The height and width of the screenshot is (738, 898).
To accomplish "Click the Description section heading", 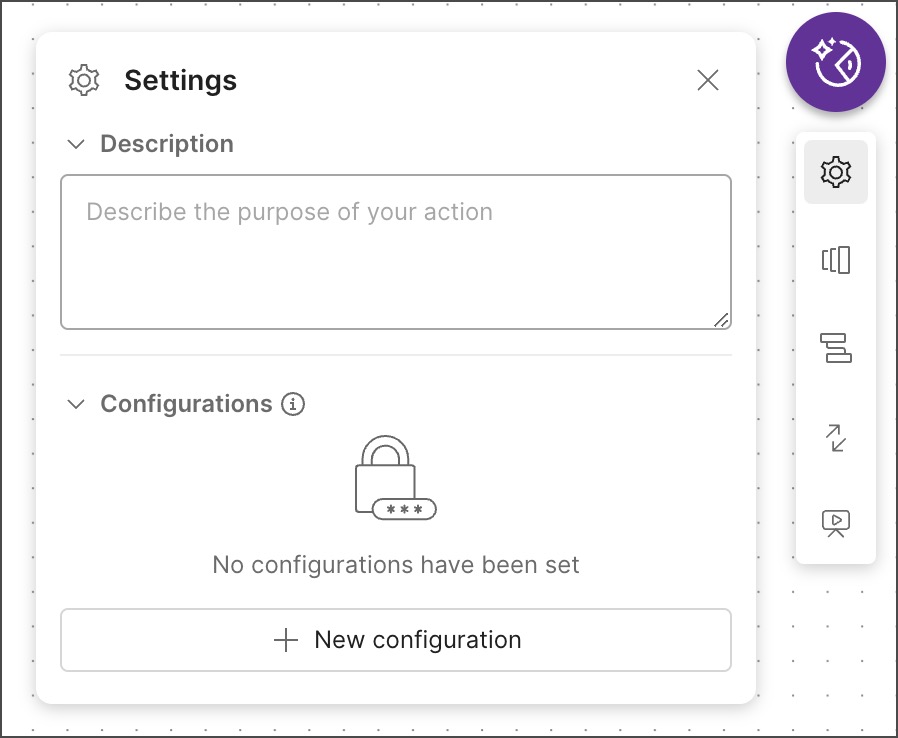I will 167,144.
